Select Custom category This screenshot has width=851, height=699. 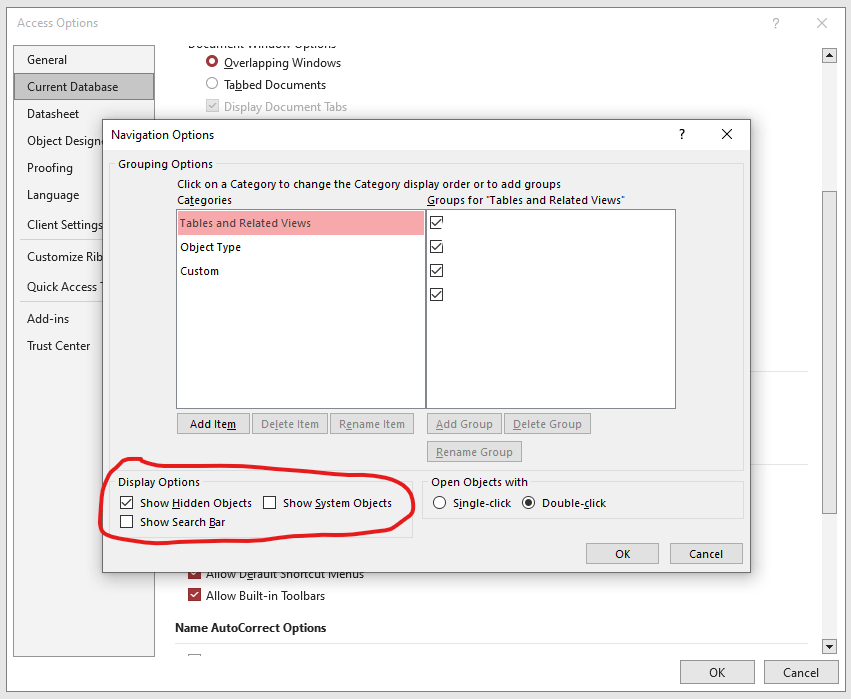[x=301, y=271]
